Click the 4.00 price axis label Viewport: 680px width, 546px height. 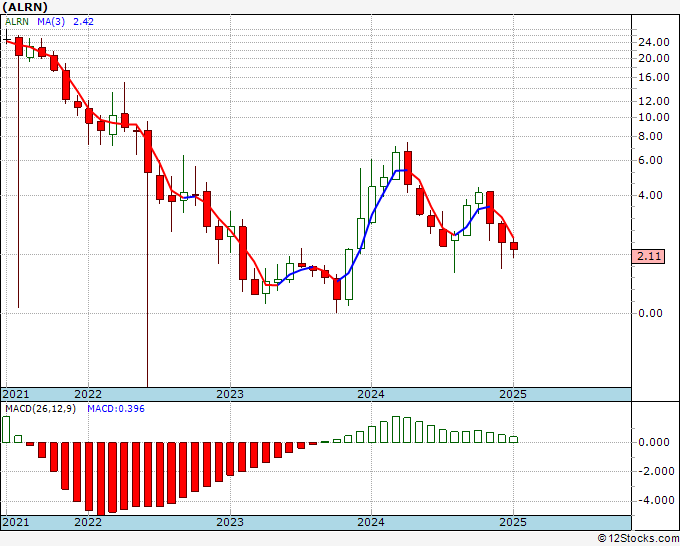651,196
